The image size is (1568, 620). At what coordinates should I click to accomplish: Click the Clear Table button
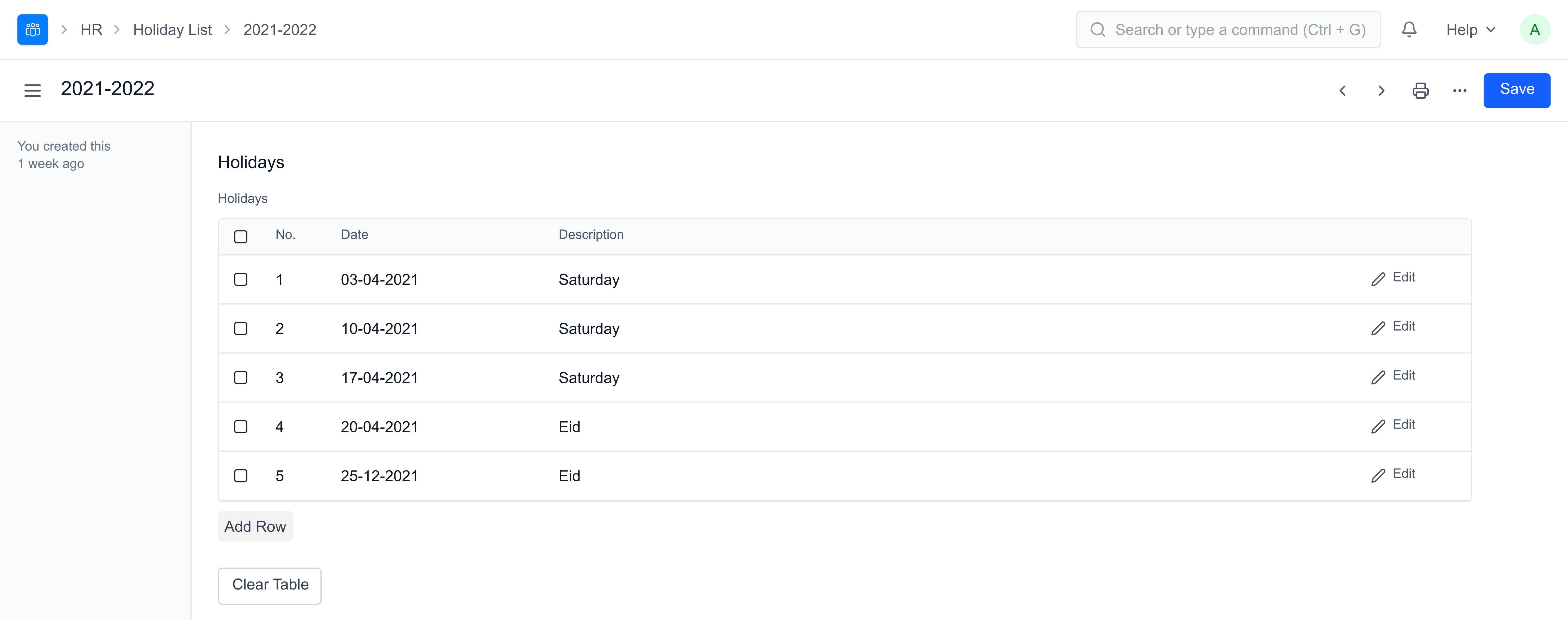pyautogui.click(x=270, y=585)
